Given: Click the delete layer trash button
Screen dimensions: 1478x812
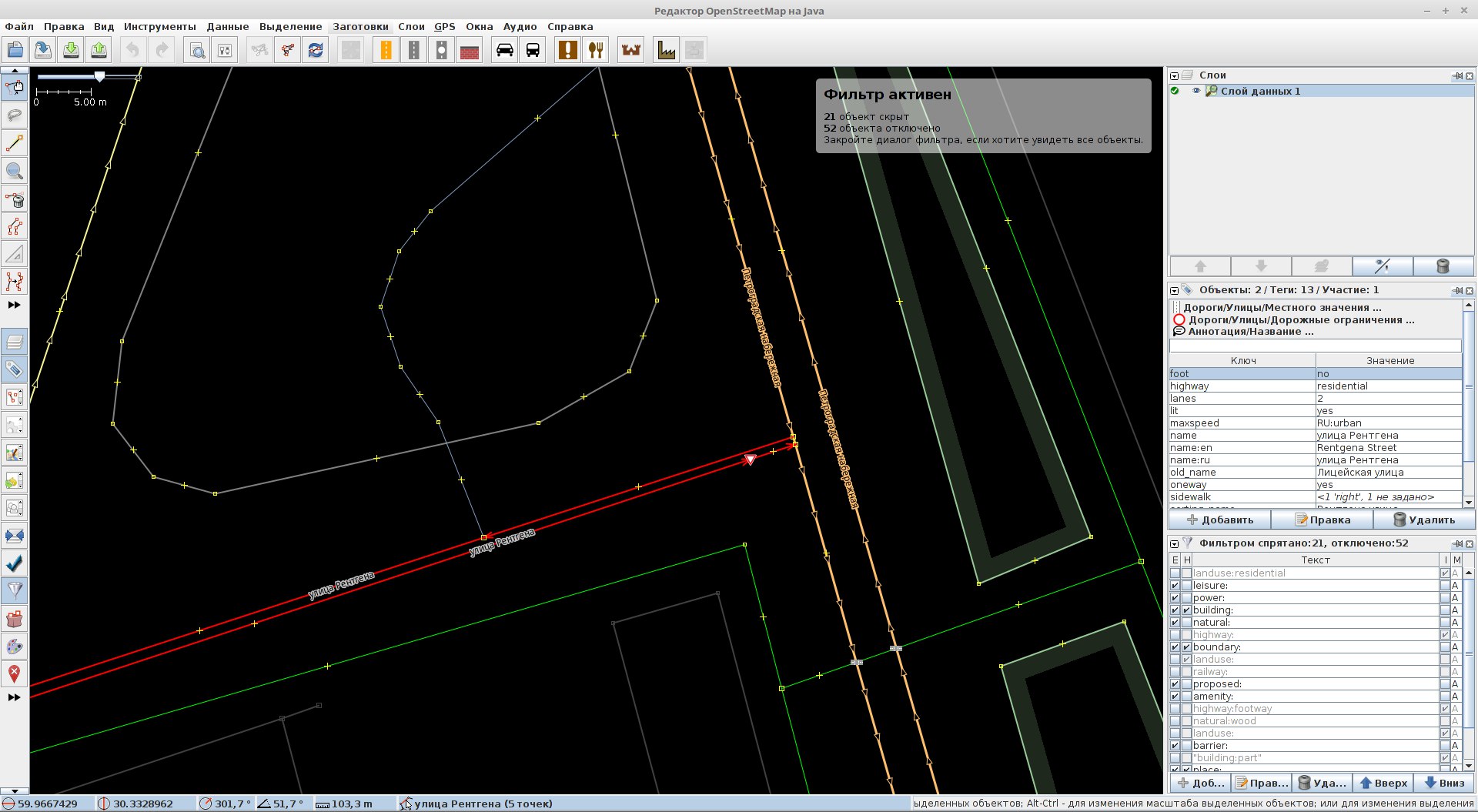Looking at the screenshot, I should click(x=1443, y=266).
